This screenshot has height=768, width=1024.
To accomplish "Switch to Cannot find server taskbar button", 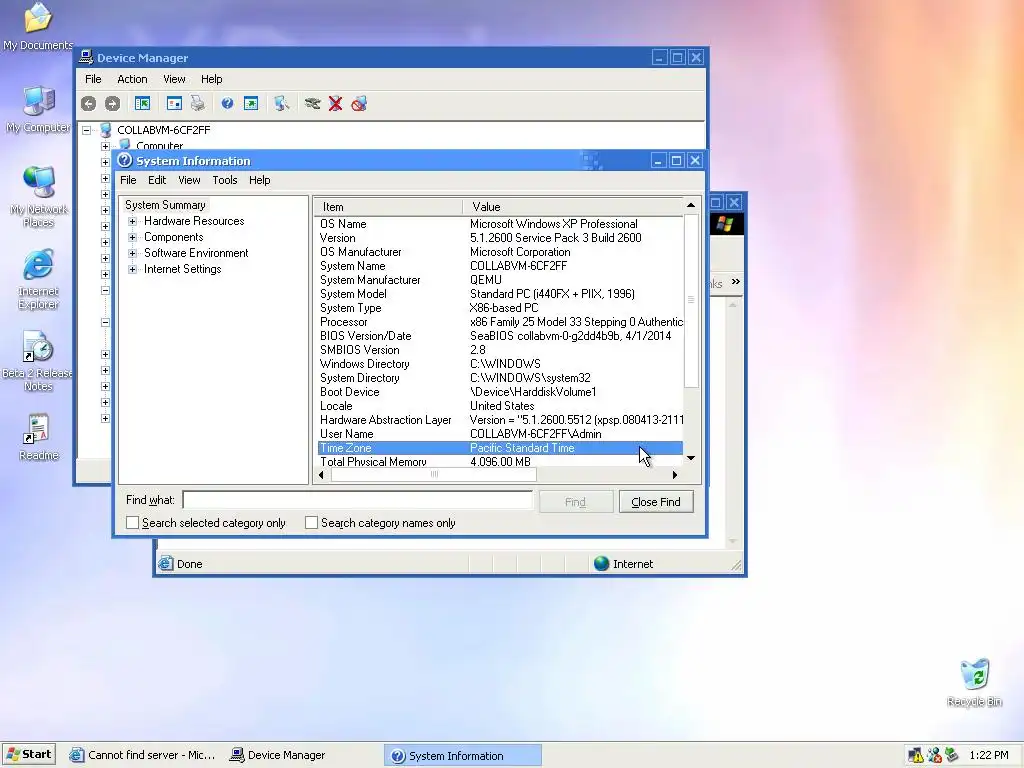I will [x=143, y=755].
